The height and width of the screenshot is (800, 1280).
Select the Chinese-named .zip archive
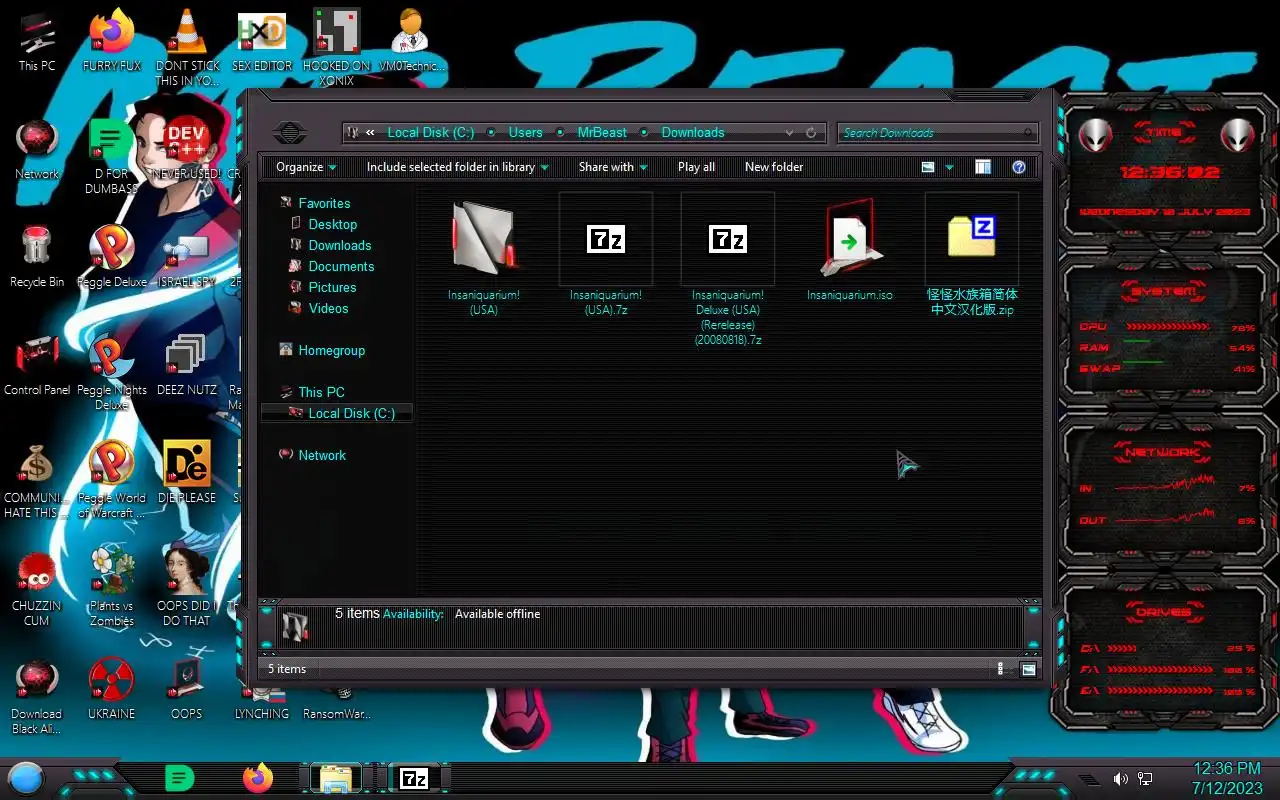pos(972,254)
